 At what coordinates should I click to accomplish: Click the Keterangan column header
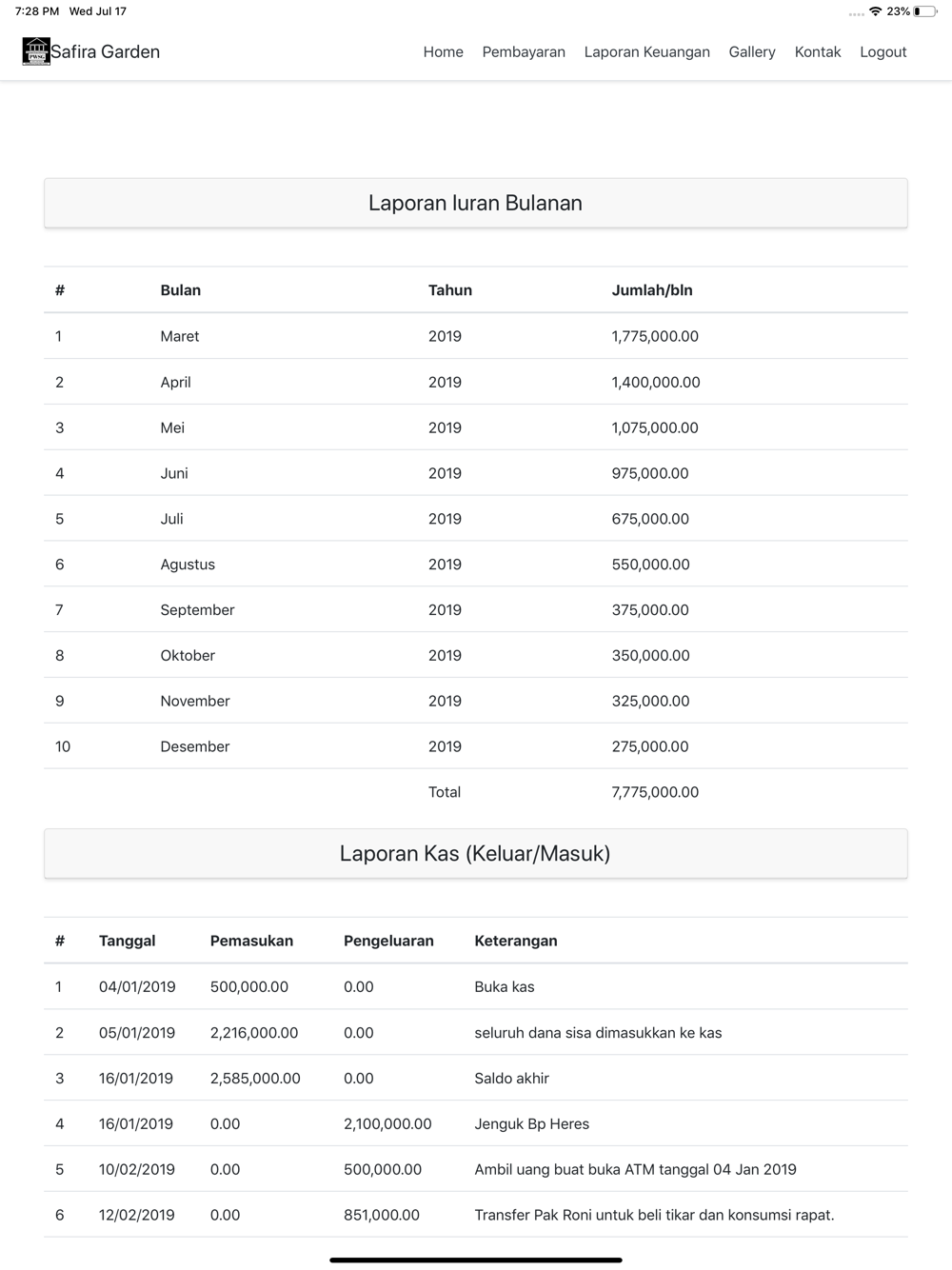point(516,941)
